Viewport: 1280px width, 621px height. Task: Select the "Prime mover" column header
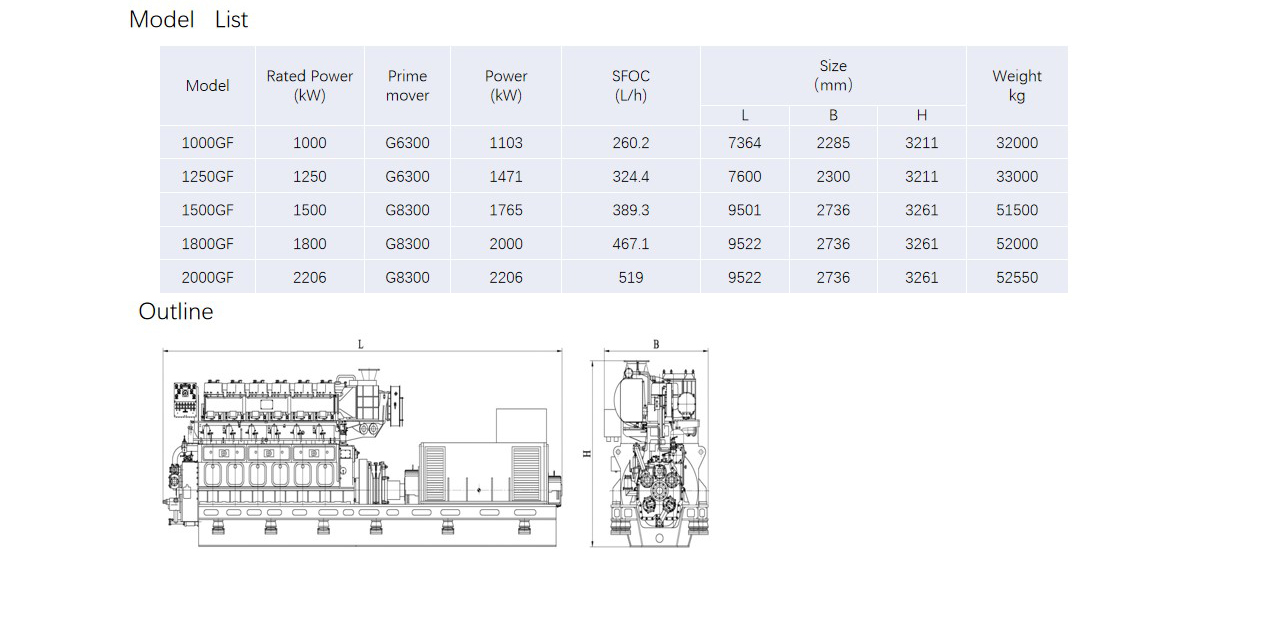[407, 86]
